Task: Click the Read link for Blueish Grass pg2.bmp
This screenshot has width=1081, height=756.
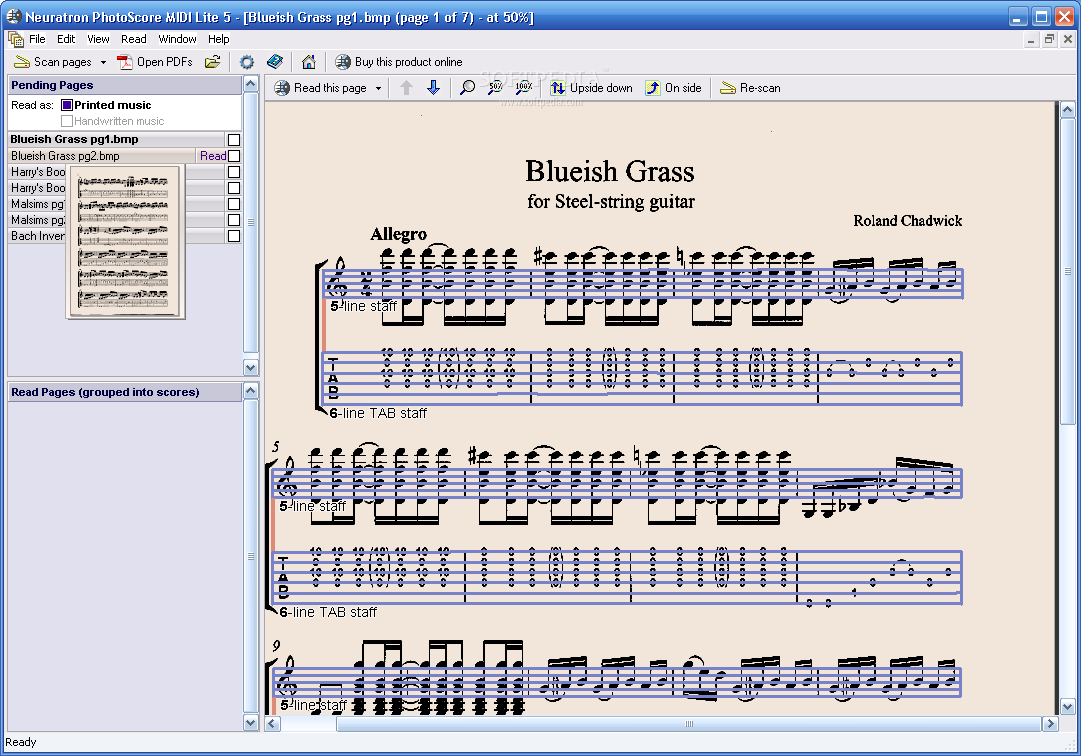Action: [x=213, y=156]
